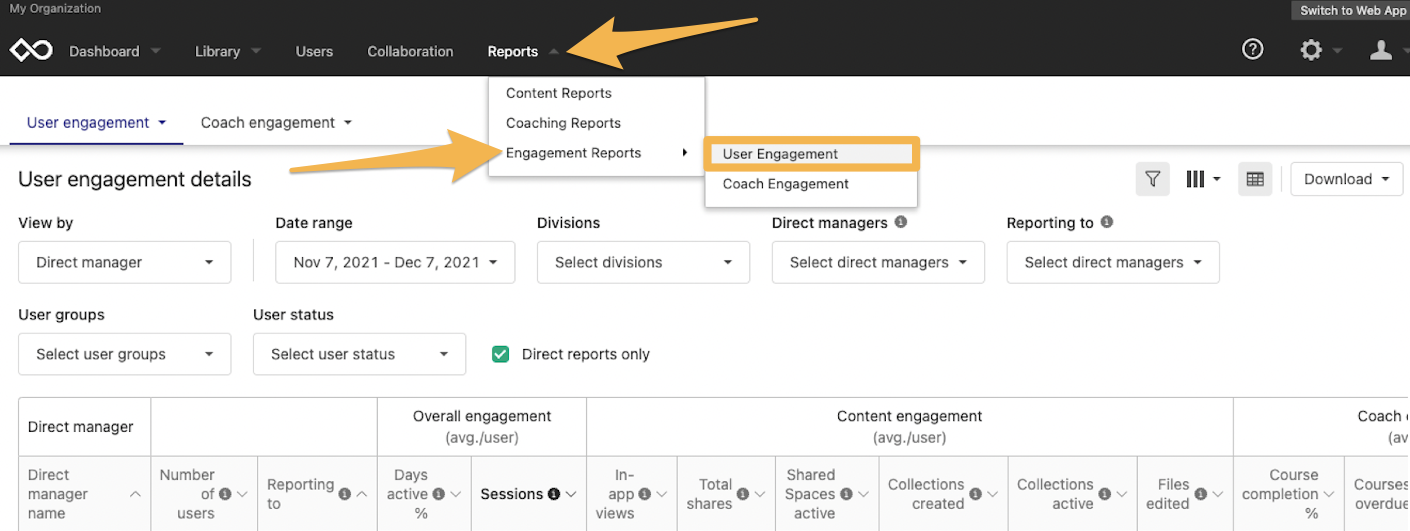The image size is (1410, 531).
Task: Open the help question mark icon
Action: 1252,49
